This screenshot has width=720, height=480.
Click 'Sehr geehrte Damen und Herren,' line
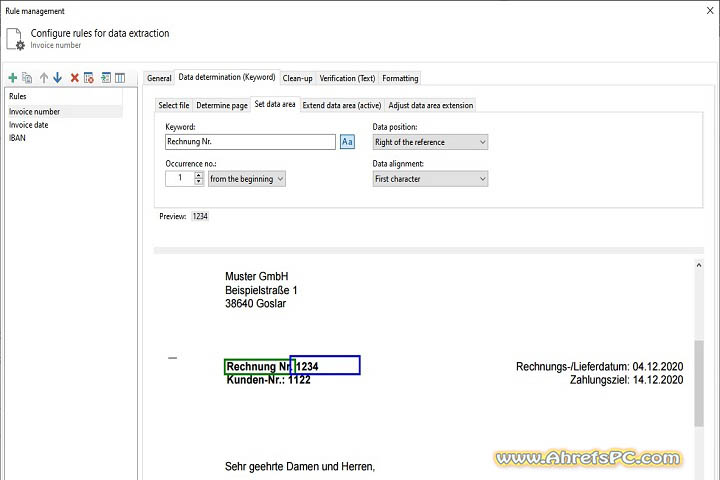click(300, 467)
